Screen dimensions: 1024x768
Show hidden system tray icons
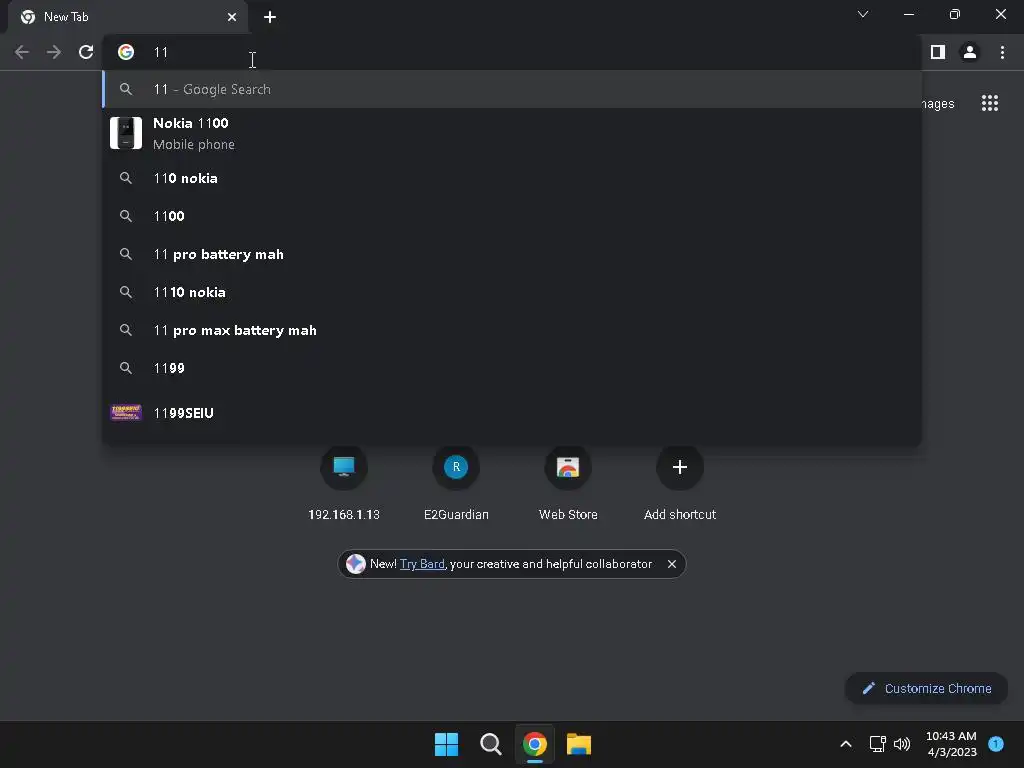(846, 744)
